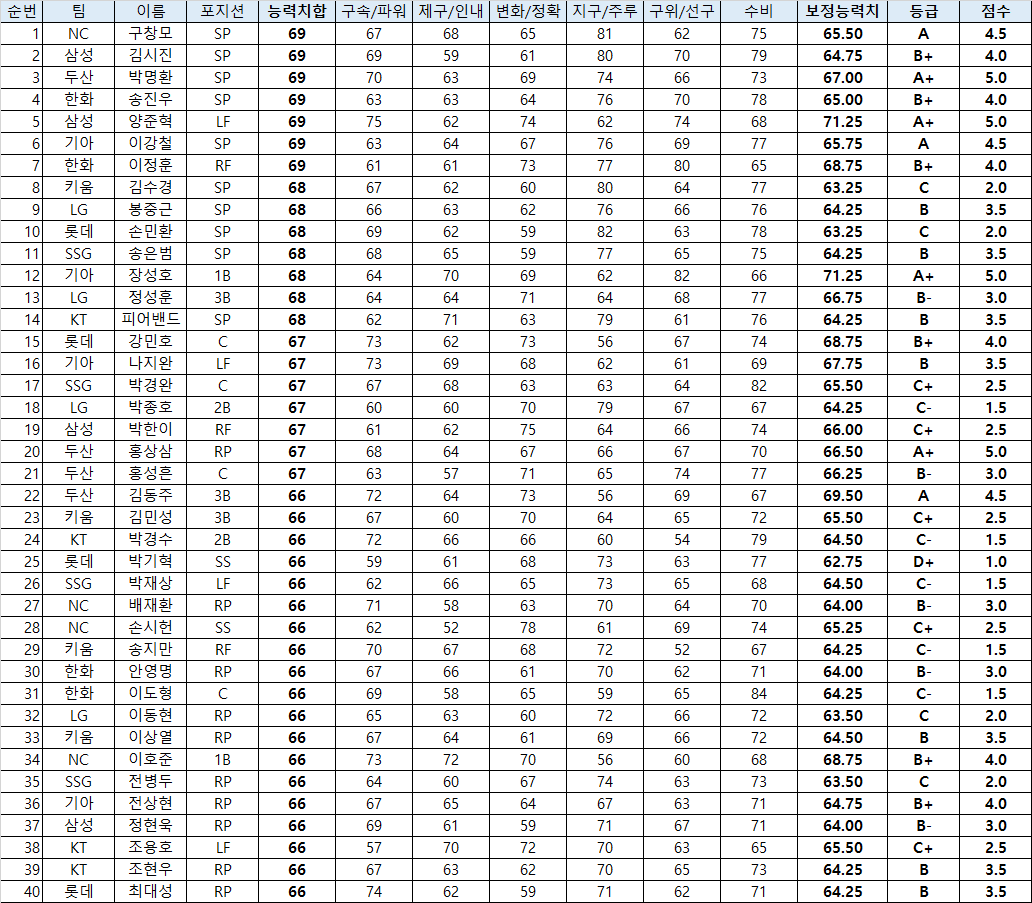
Task: Click adjusted value 69.50 in 김동주's row
Action: pyautogui.click(x=842, y=496)
